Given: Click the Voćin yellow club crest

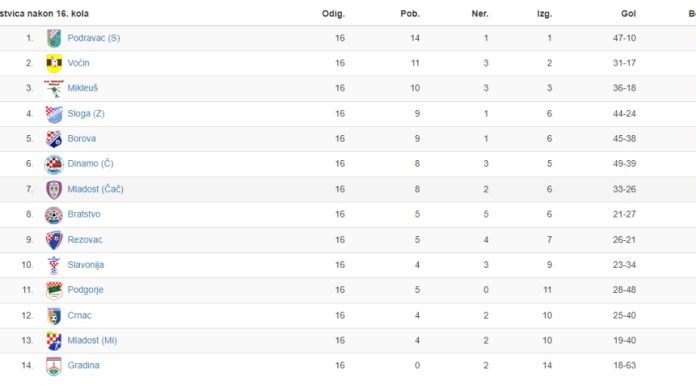Looking at the screenshot, I should pyautogui.click(x=54, y=63).
